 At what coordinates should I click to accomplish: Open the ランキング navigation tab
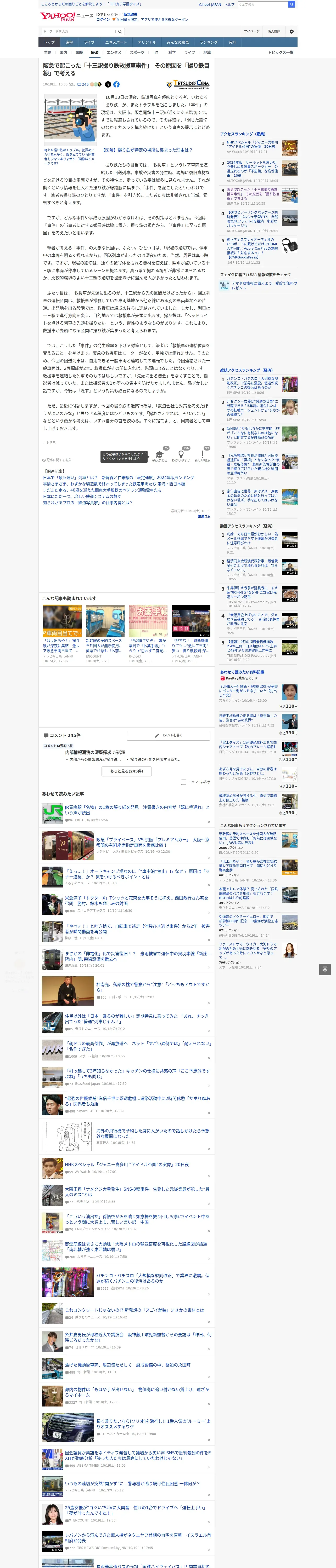click(x=209, y=43)
